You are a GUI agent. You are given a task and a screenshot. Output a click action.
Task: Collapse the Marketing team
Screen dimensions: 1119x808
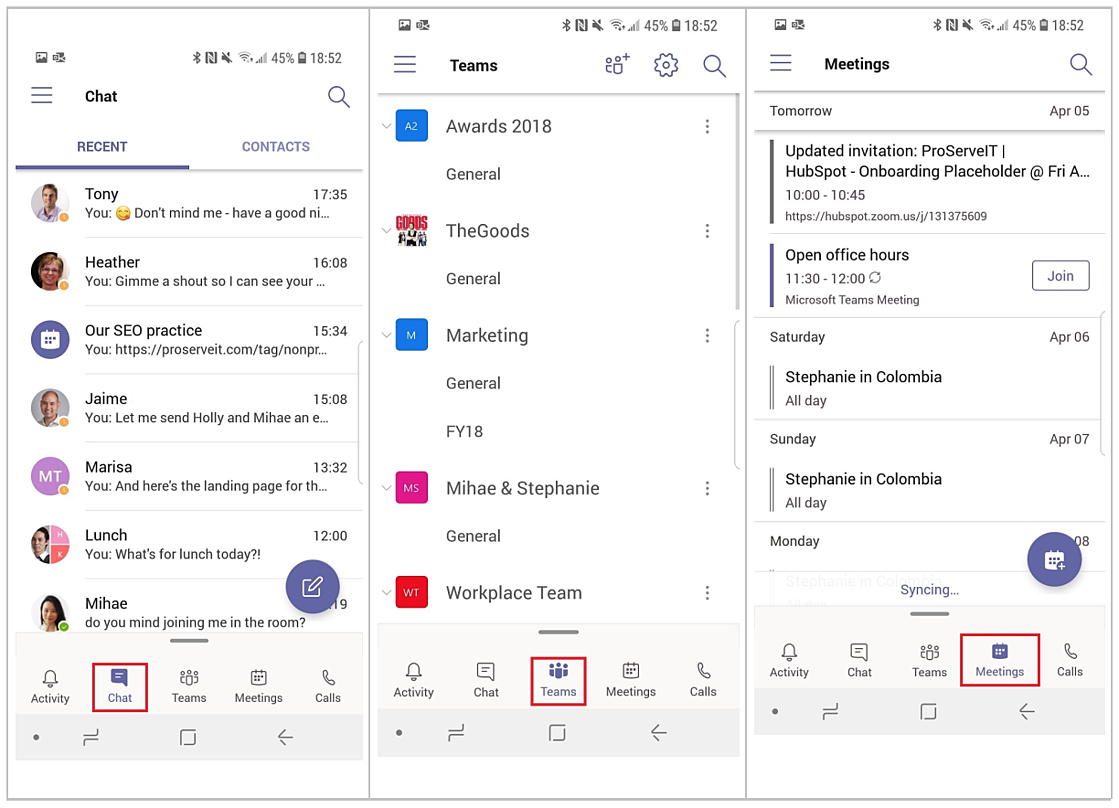pyautogui.click(x=386, y=335)
